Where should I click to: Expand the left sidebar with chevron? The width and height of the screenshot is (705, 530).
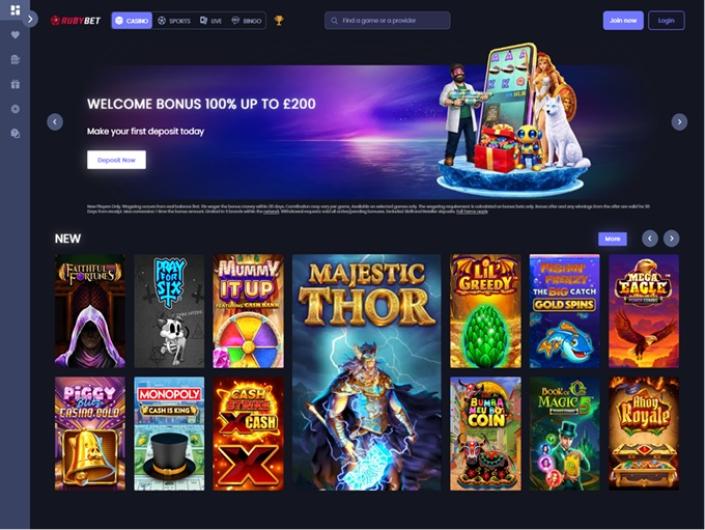click(x=30, y=19)
